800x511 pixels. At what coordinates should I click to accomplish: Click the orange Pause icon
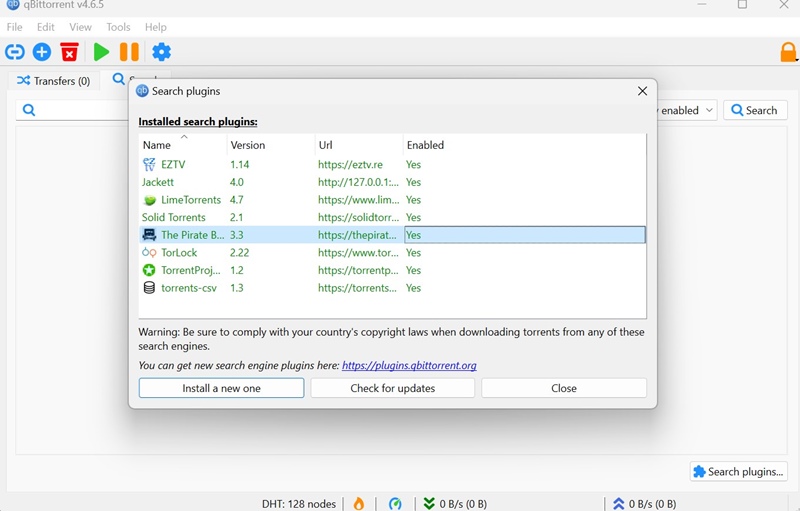tap(129, 52)
